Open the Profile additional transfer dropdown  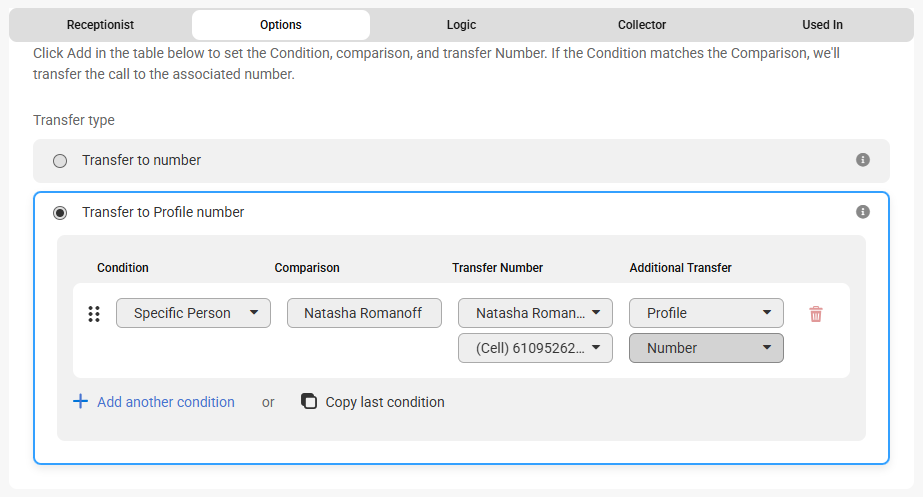point(706,313)
